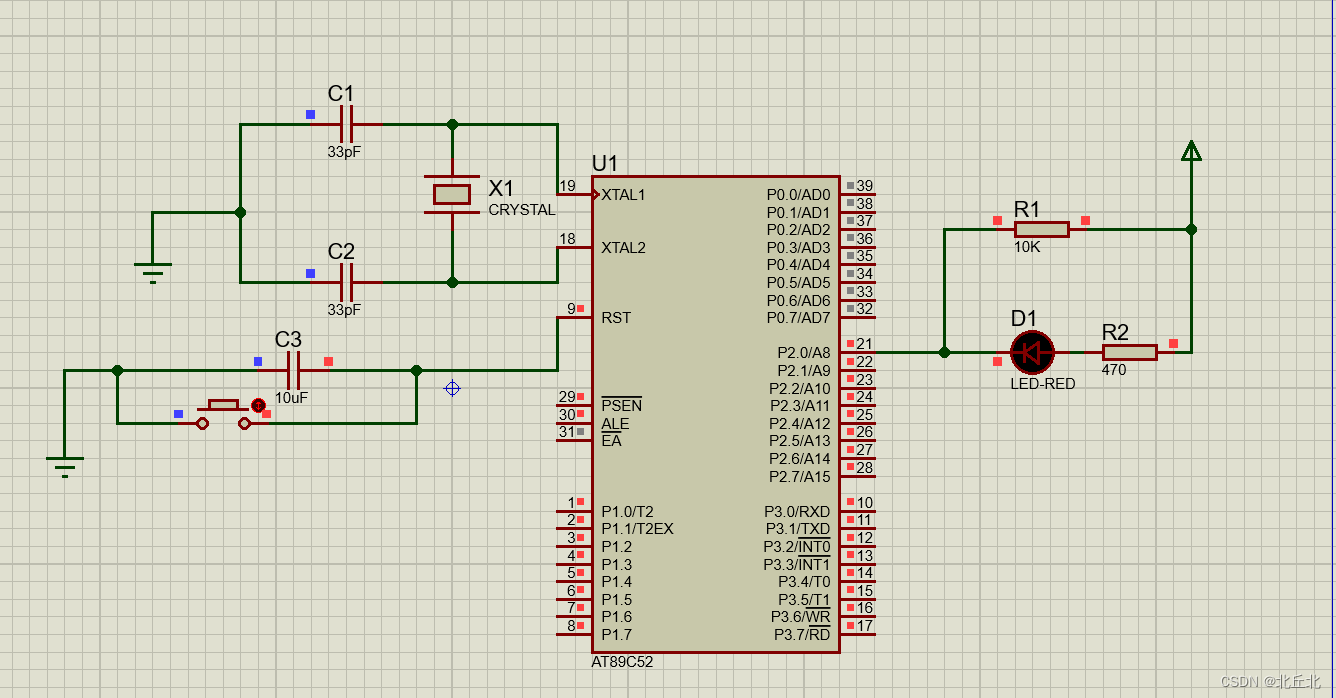Select the AT89C52 chip body
The height and width of the screenshot is (698, 1336).
coord(715,414)
